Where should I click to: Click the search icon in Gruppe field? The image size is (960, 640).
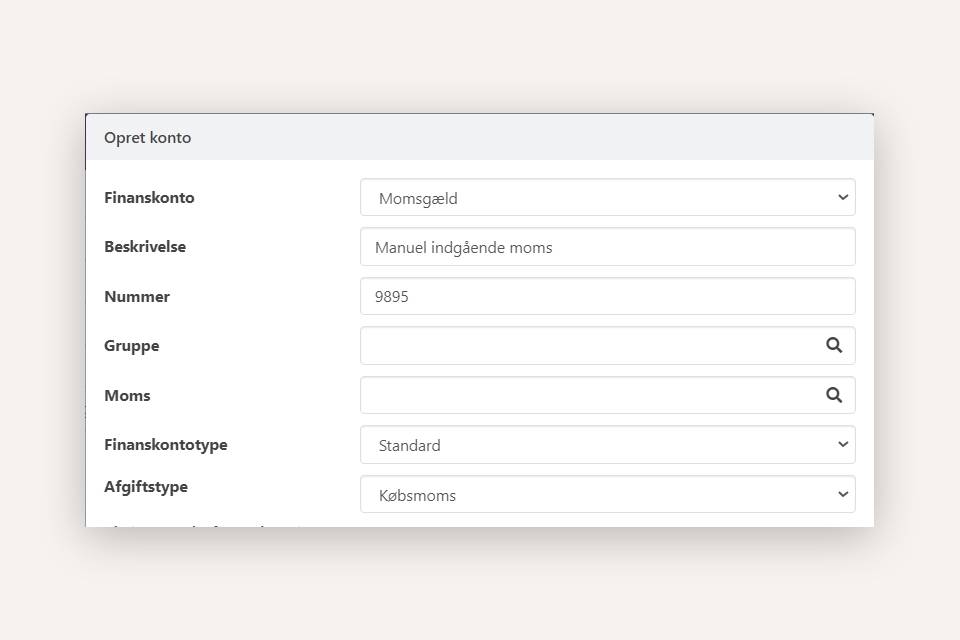pos(834,346)
